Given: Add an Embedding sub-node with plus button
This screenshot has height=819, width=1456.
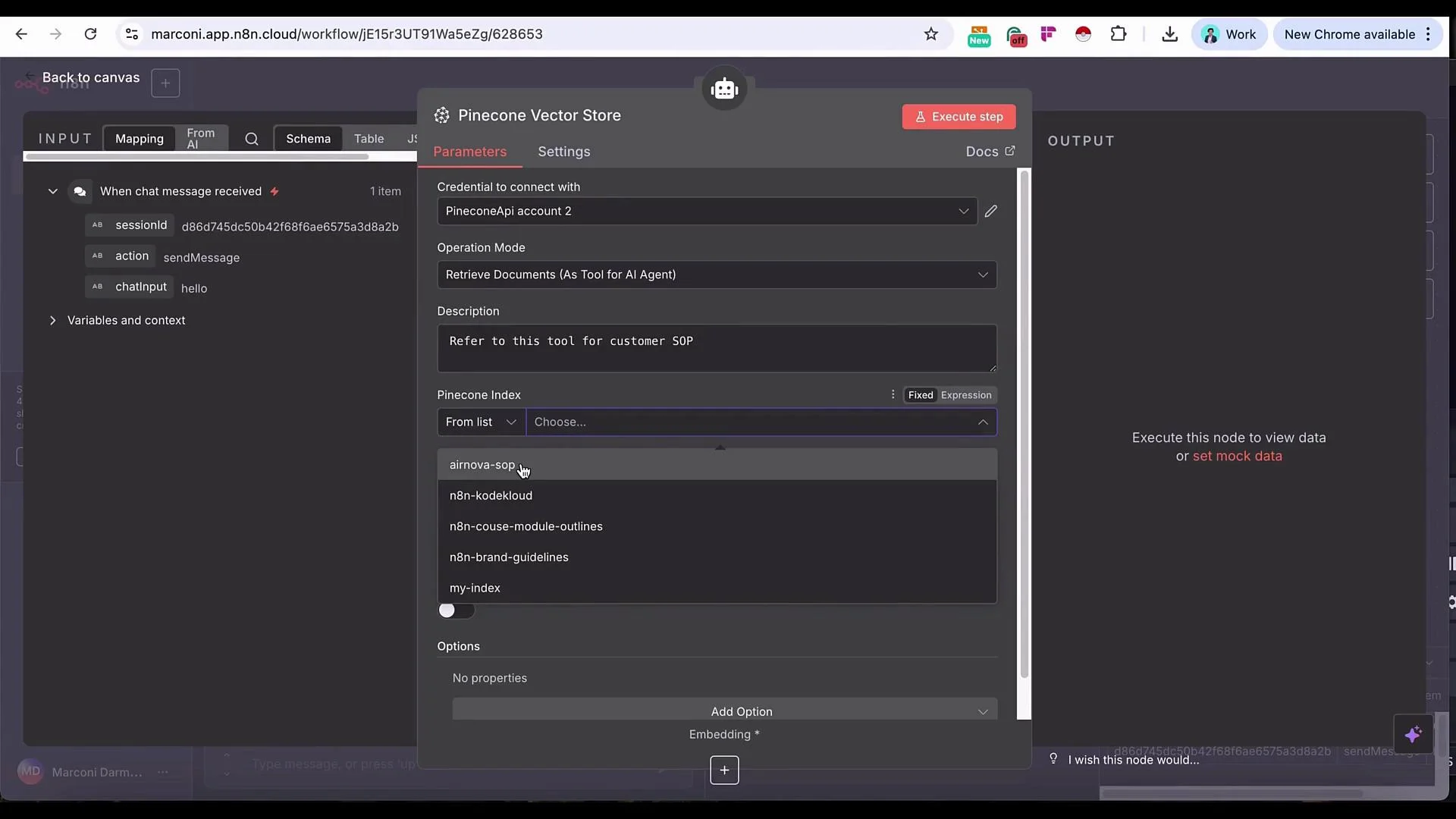Looking at the screenshot, I should click(724, 770).
